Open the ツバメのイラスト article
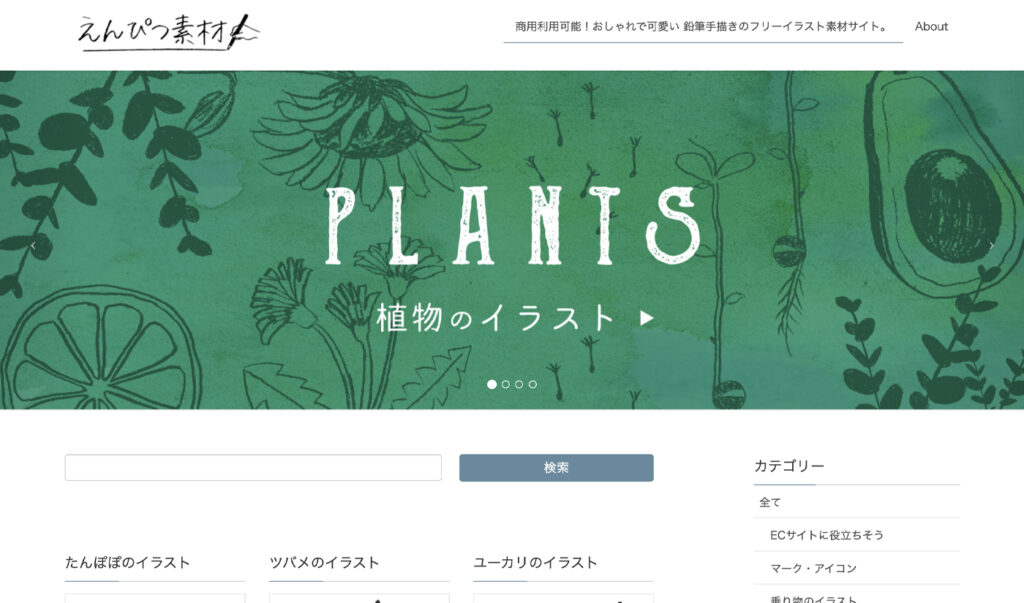 (324, 562)
